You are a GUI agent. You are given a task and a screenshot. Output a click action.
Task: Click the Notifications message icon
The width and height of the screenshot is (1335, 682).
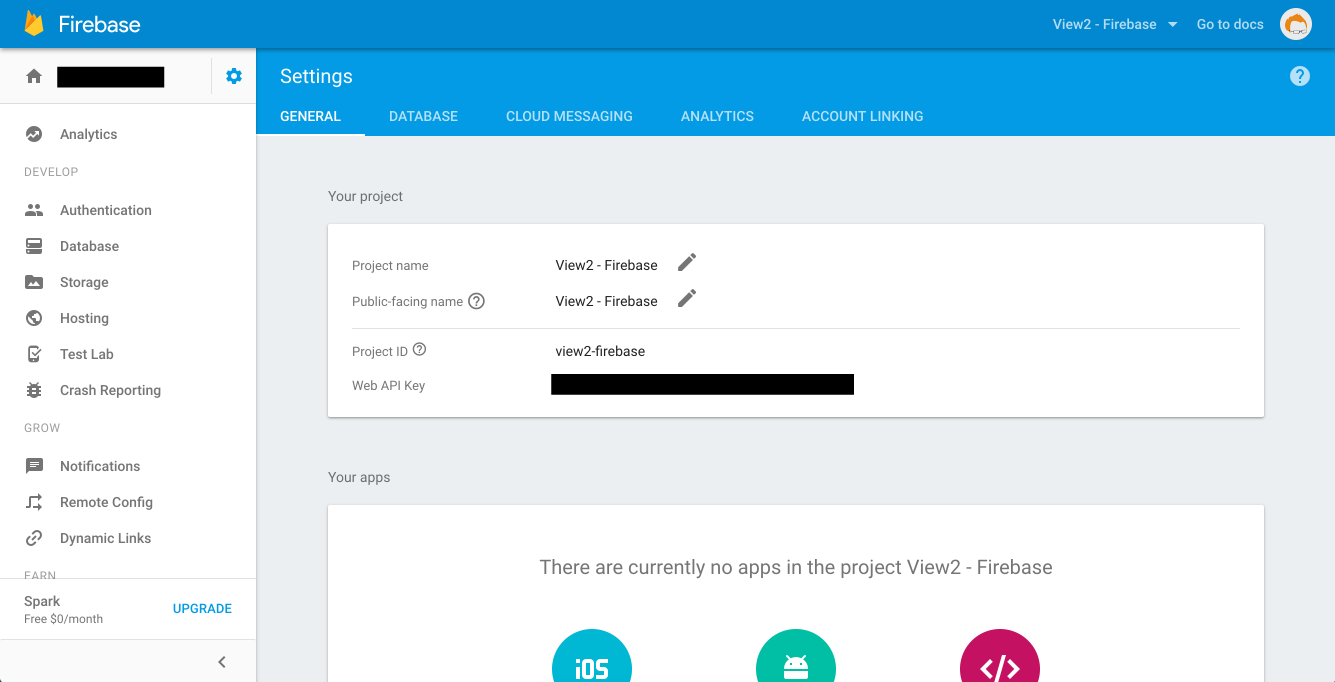tap(34, 466)
